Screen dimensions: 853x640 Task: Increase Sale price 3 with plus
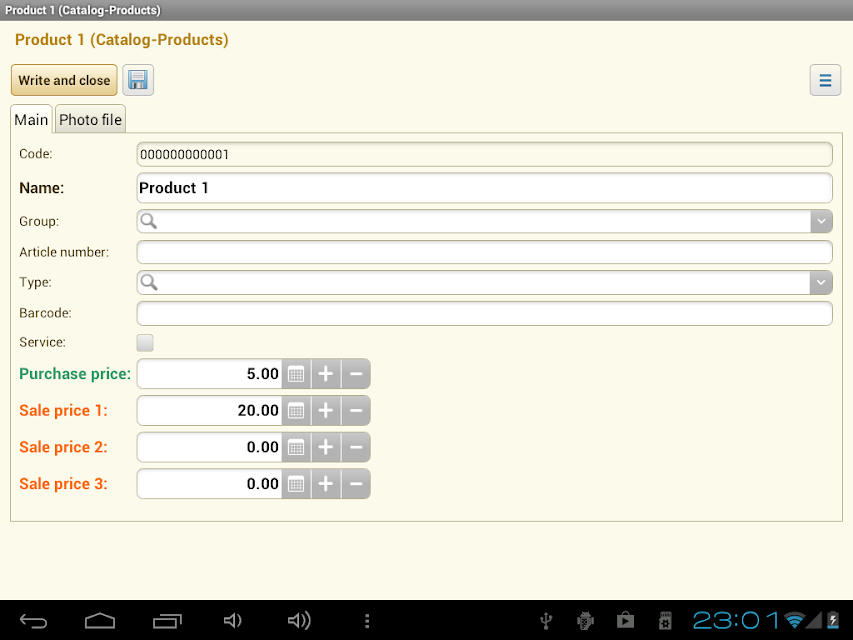(x=326, y=484)
